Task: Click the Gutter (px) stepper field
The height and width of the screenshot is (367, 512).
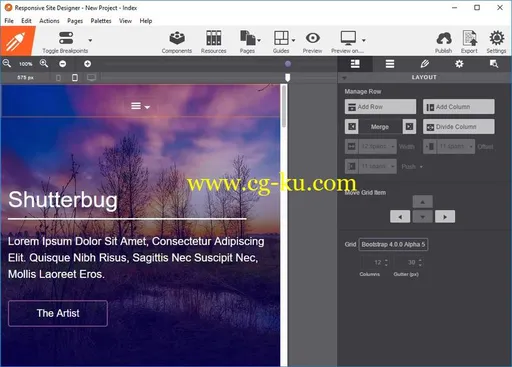Action: click(409, 263)
